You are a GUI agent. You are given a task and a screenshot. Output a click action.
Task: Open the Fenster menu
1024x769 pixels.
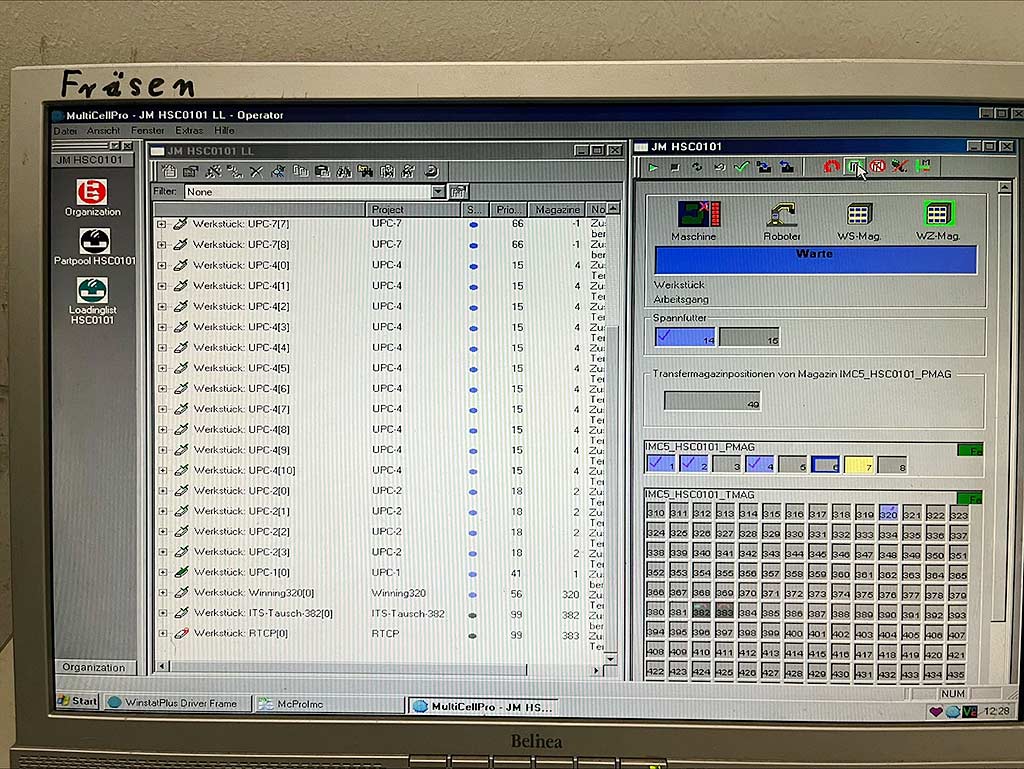[x=148, y=131]
